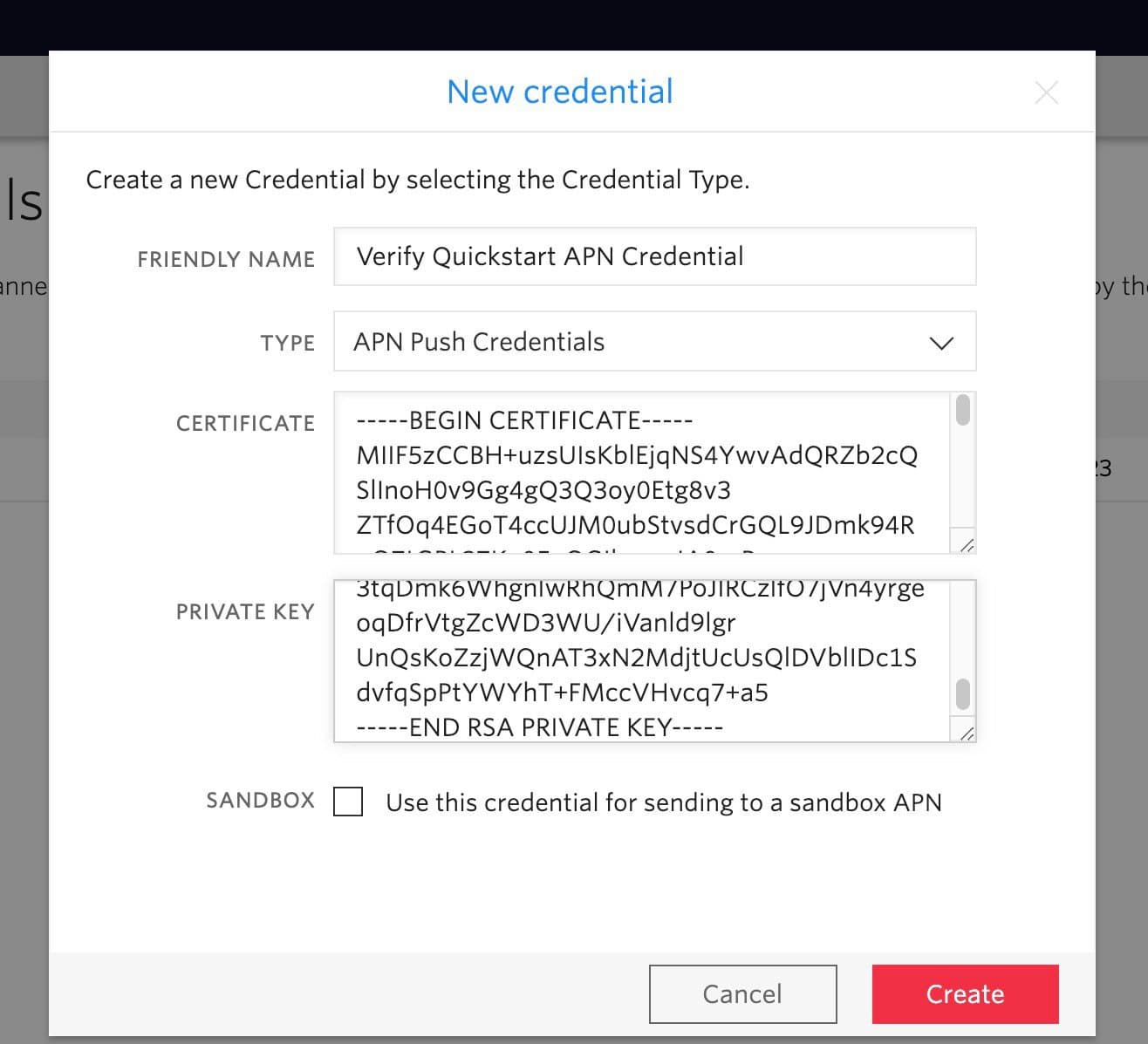Cancel creating the credential
Screen dimensions: 1148x1044
(742, 993)
